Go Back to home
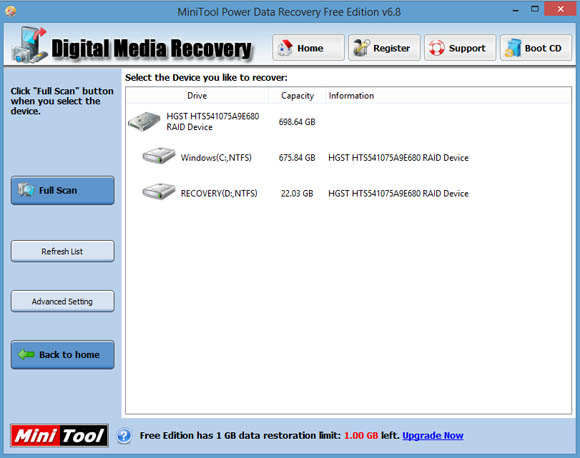The image size is (580, 458). (63, 355)
